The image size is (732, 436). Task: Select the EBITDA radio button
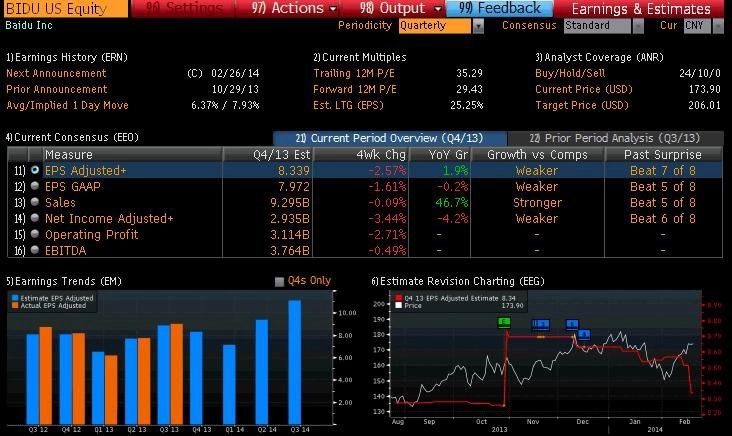point(35,250)
